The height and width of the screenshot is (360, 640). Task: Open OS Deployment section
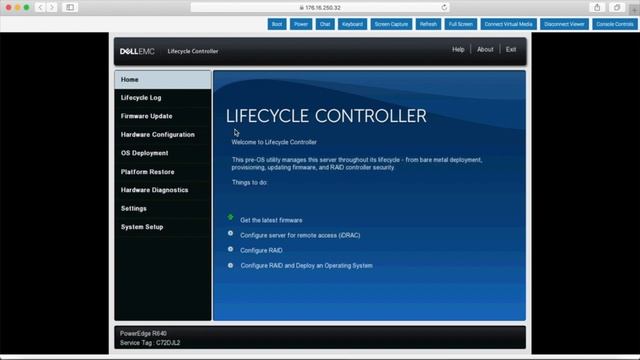pyautogui.click(x=163, y=153)
